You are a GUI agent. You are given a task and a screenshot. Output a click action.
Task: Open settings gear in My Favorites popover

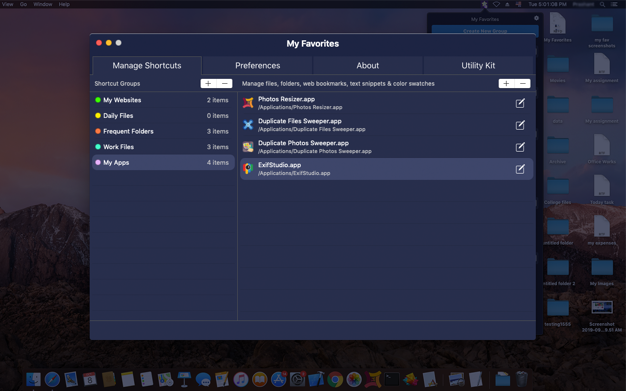pos(536,18)
